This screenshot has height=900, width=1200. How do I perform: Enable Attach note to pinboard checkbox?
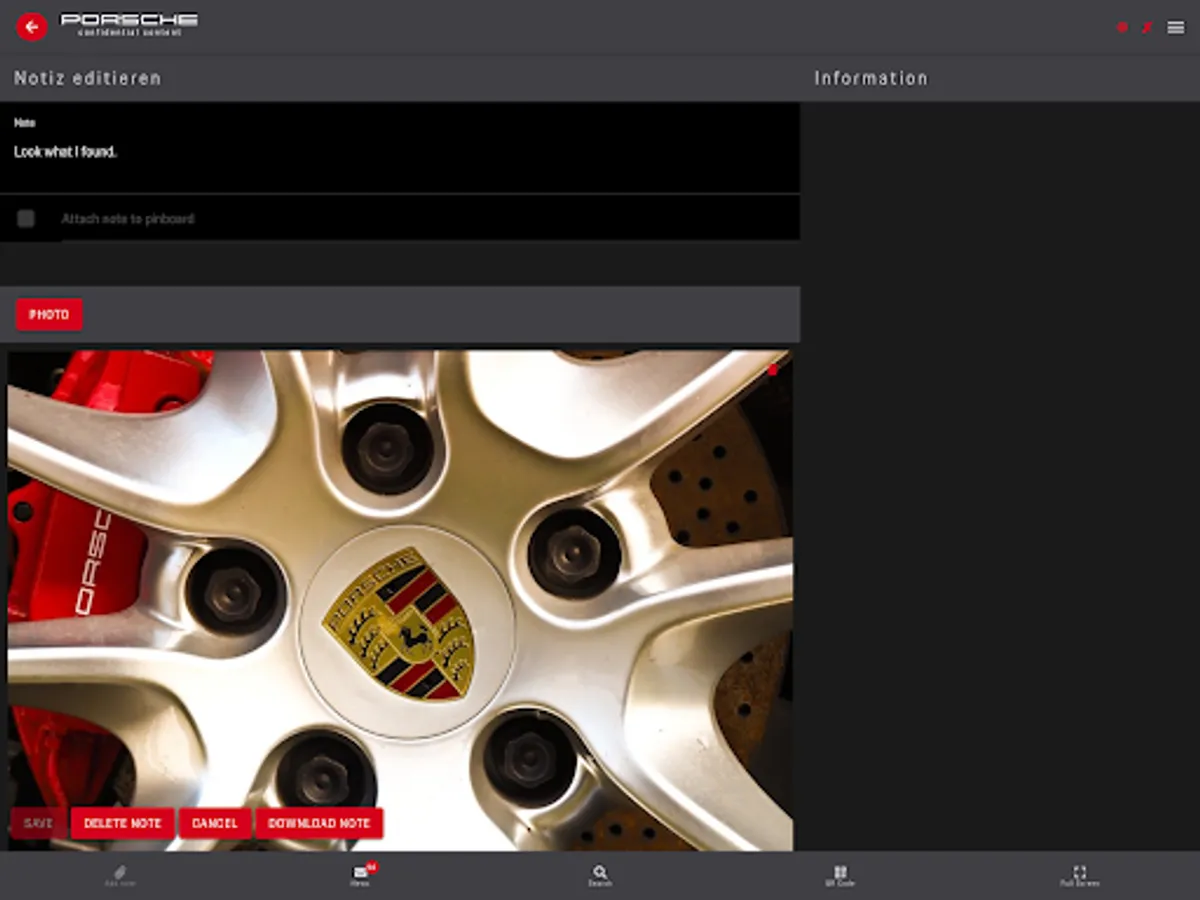coord(26,218)
